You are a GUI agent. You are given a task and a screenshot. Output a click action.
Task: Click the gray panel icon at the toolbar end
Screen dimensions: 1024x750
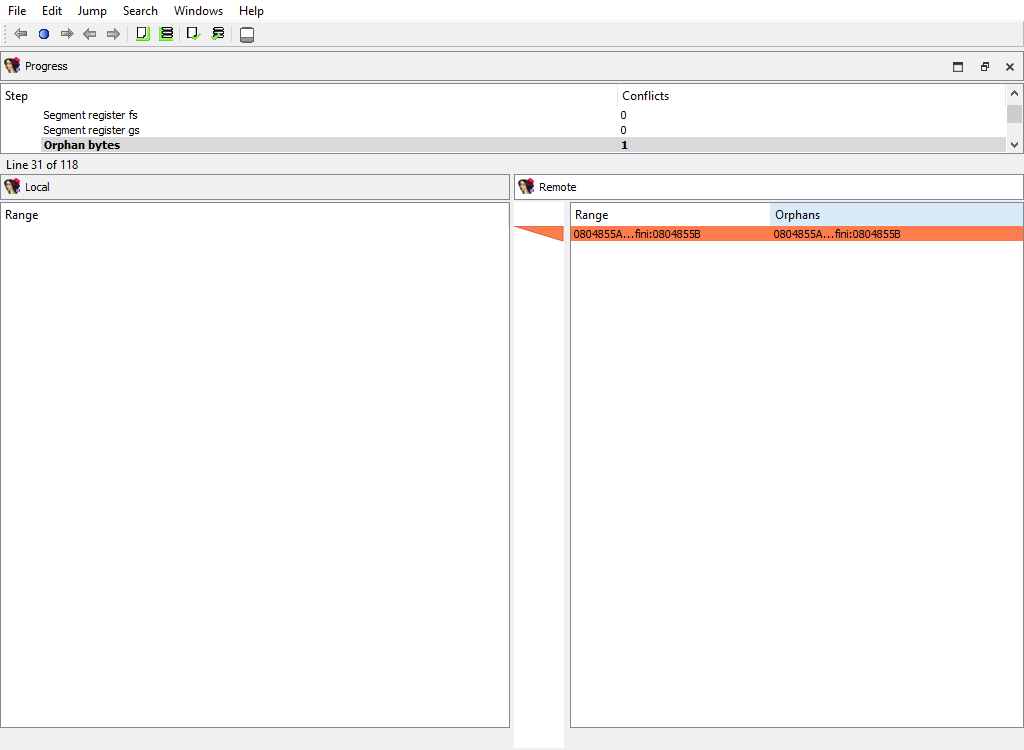point(247,35)
